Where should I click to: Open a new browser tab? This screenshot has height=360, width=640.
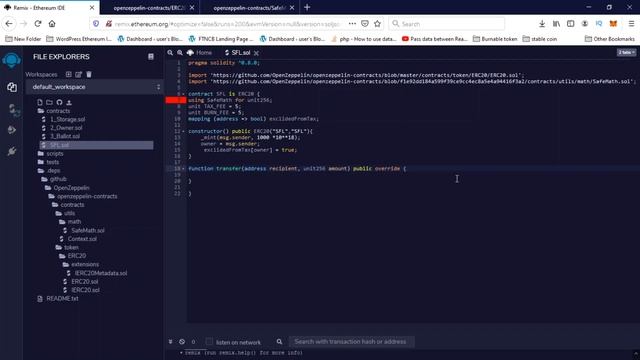tap(307, 7)
